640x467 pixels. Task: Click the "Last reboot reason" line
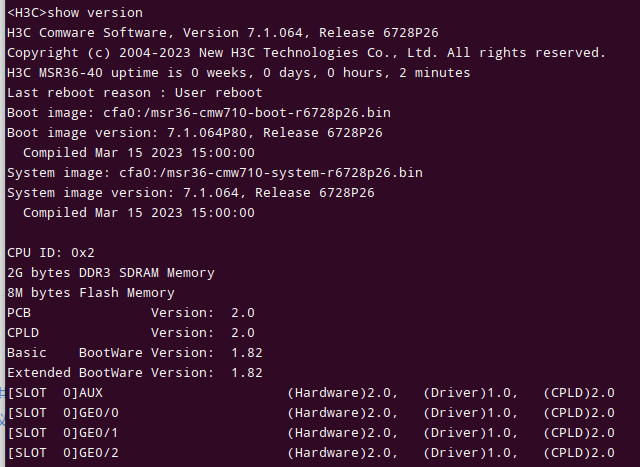coord(134,92)
